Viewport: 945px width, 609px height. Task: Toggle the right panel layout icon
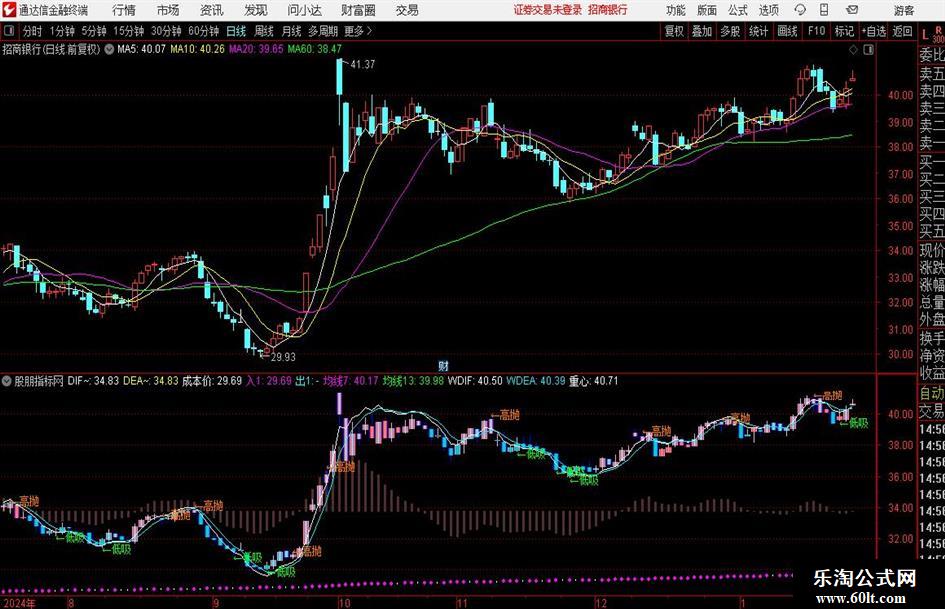pos(868,49)
